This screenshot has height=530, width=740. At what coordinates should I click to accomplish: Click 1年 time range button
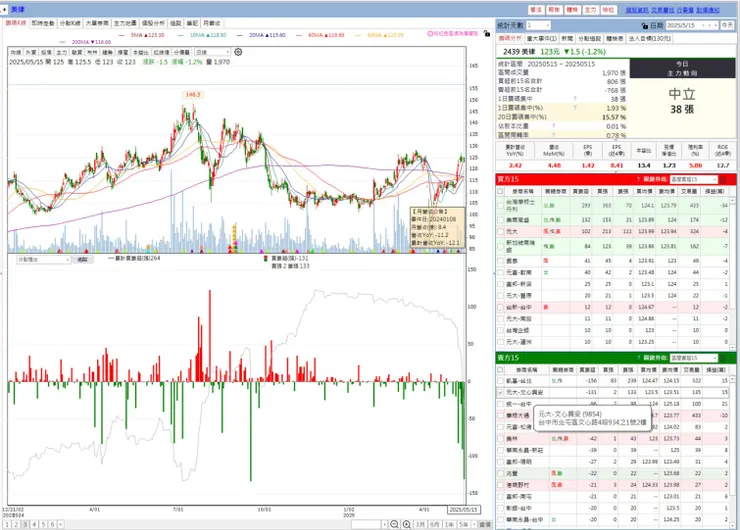449,524
